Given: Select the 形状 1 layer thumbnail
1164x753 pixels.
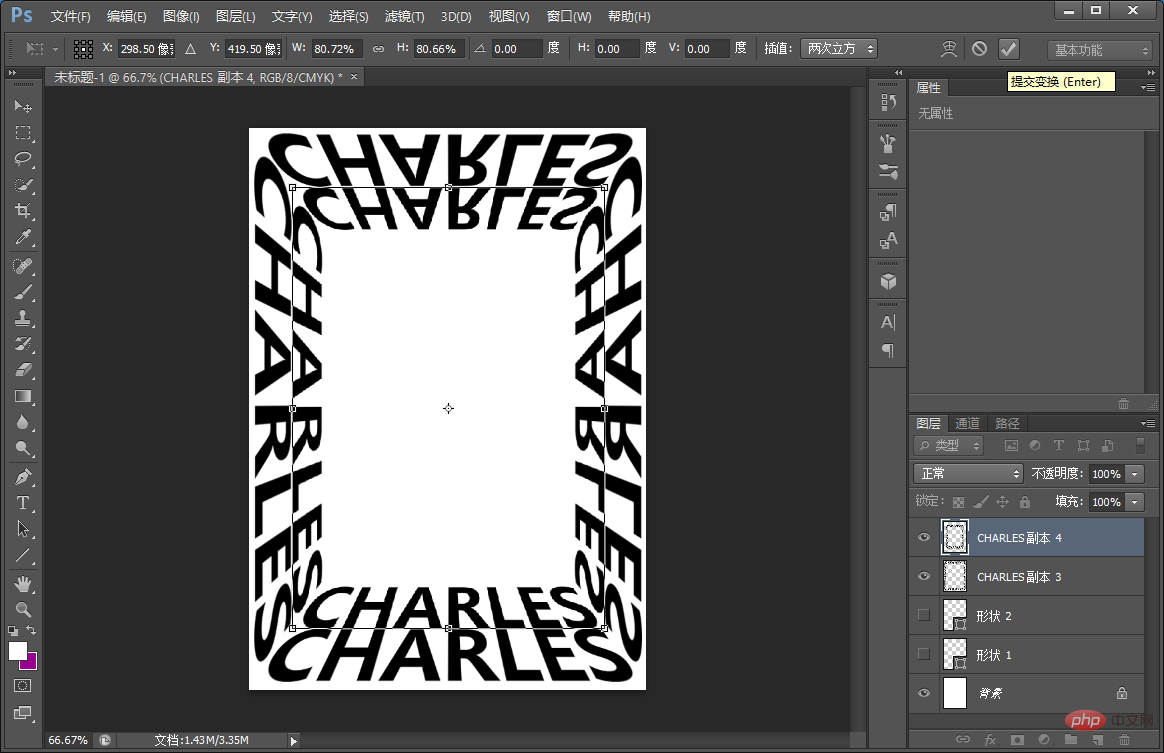Looking at the screenshot, I should (955, 654).
